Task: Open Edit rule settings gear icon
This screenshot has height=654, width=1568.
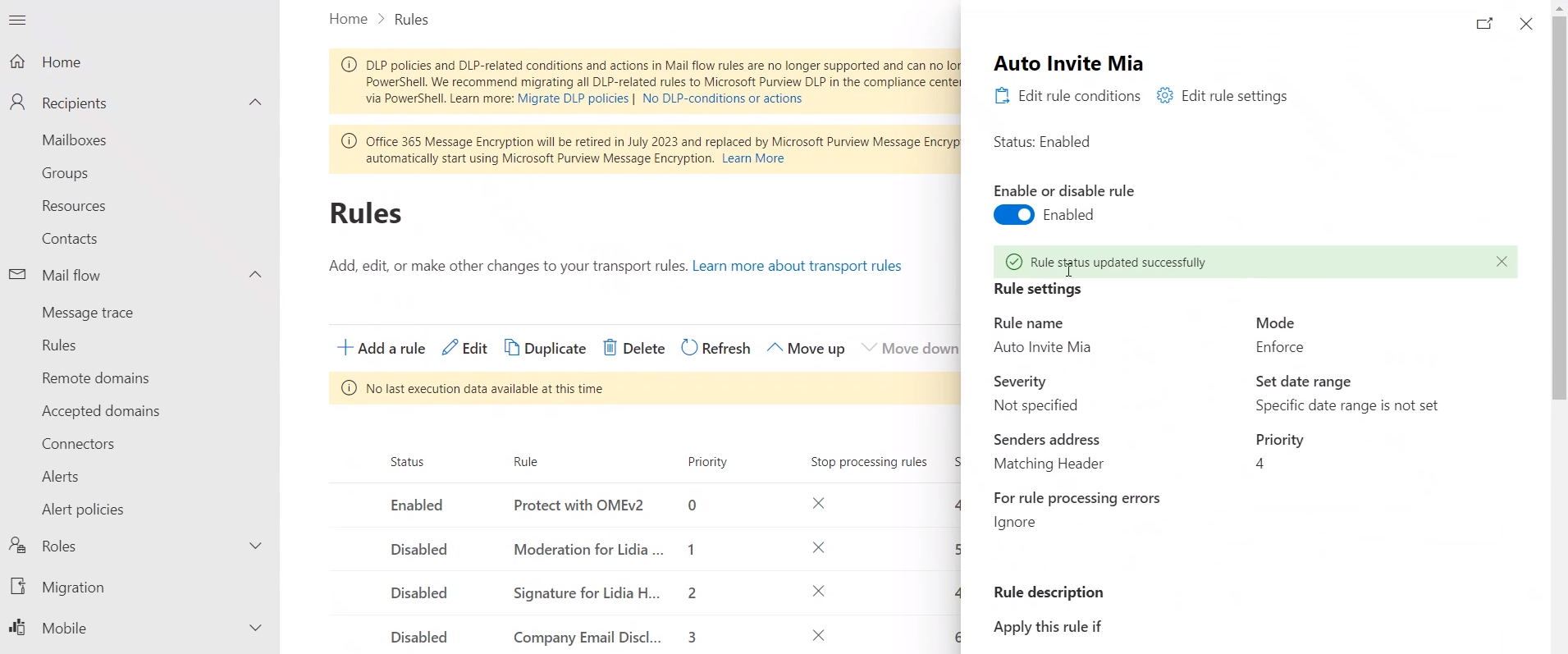Action: tap(1165, 96)
